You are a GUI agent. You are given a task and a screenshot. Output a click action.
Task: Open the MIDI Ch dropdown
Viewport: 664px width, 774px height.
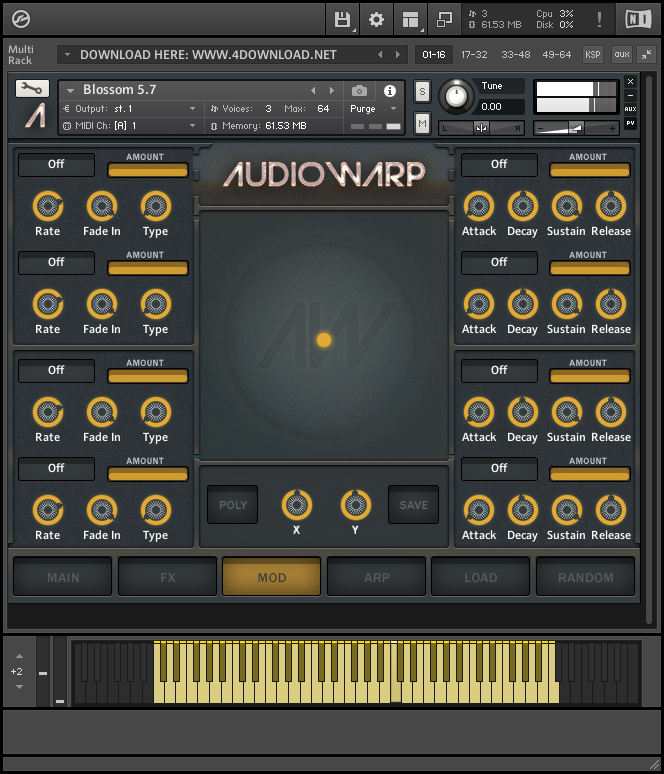tap(130, 126)
